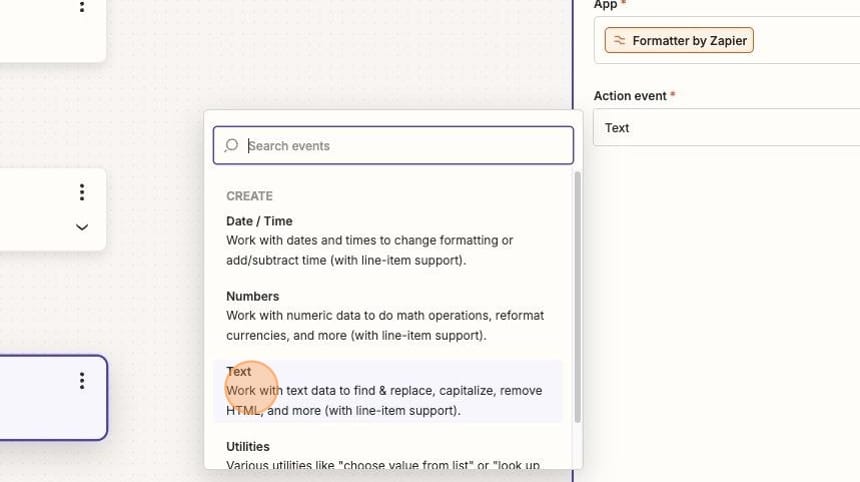Click the magnifier icon in Search events
This screenshot has height=482, width=860.
click(231, 145)
